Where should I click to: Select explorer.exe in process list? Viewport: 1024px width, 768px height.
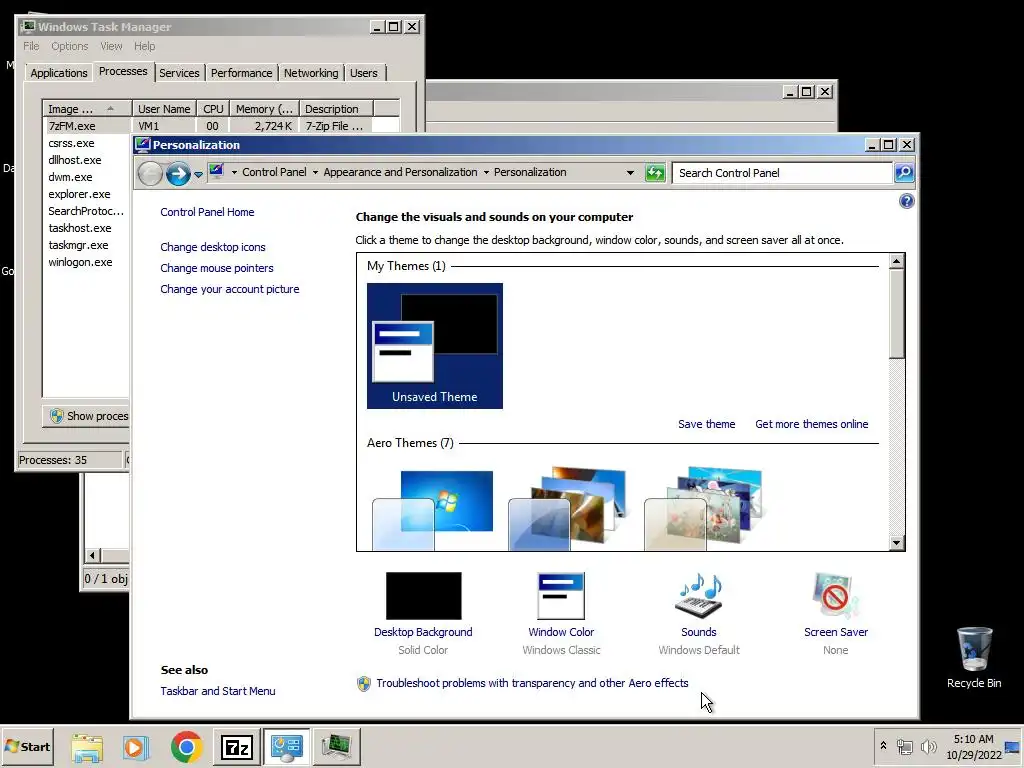tap(79, 194)
